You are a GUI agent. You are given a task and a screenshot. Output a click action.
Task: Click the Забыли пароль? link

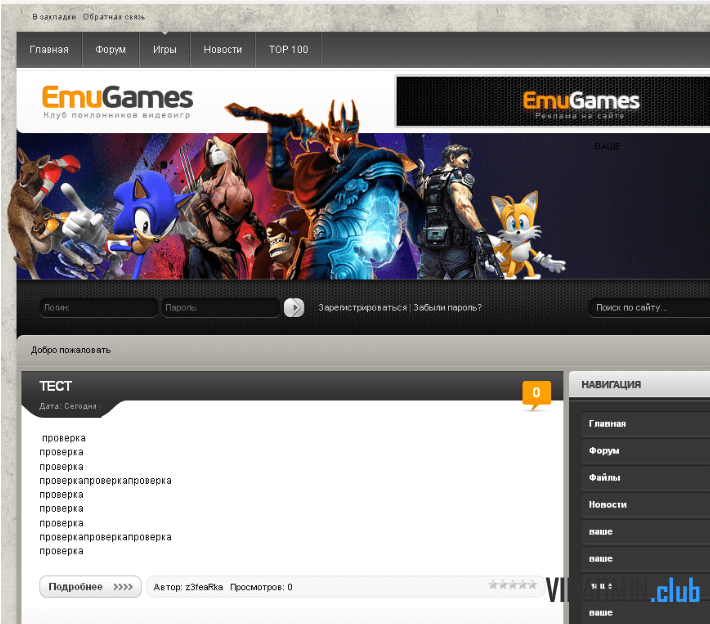point(447,307)
